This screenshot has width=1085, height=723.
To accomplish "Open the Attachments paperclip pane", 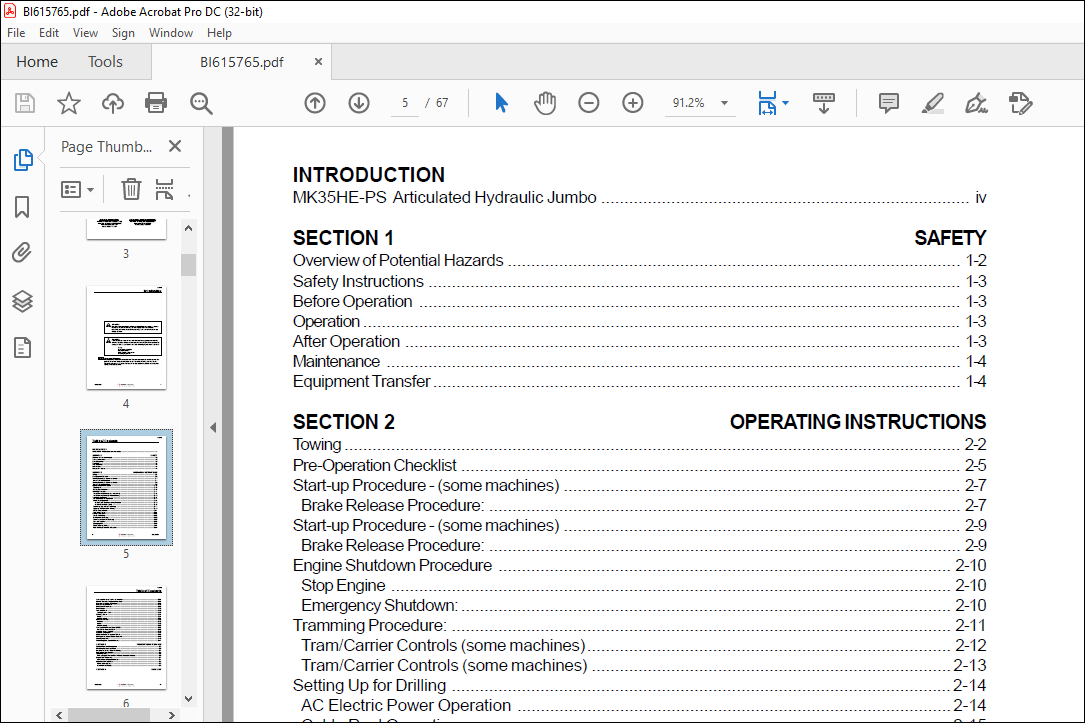I will [x=22, y=253].
